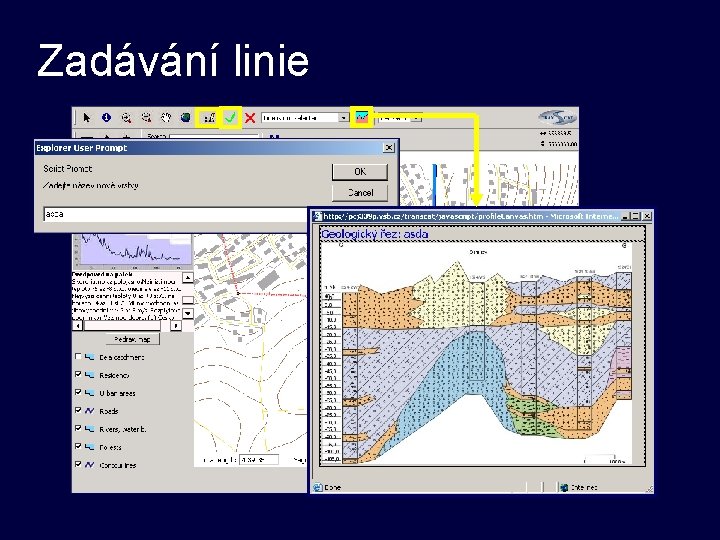The height and width of the screenshot is (540, 720).
Task: Choose the Zoom Out magnifier tool
Action: point(146,118)
